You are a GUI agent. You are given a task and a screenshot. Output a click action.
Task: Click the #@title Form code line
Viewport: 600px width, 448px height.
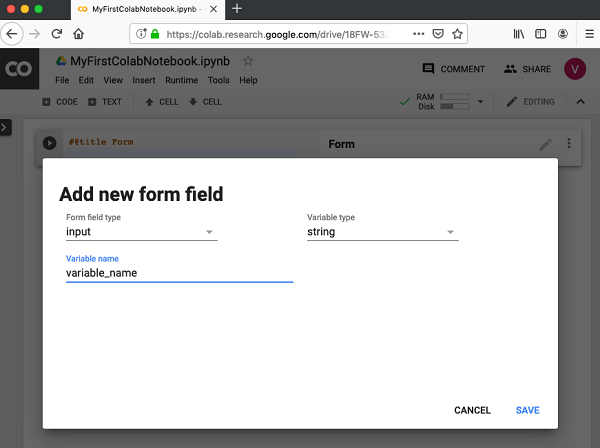coord(101,142)
